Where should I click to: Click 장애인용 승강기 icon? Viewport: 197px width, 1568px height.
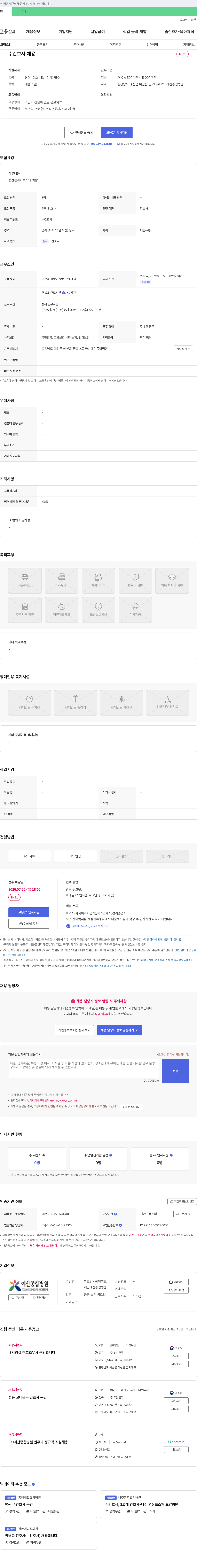75,702
